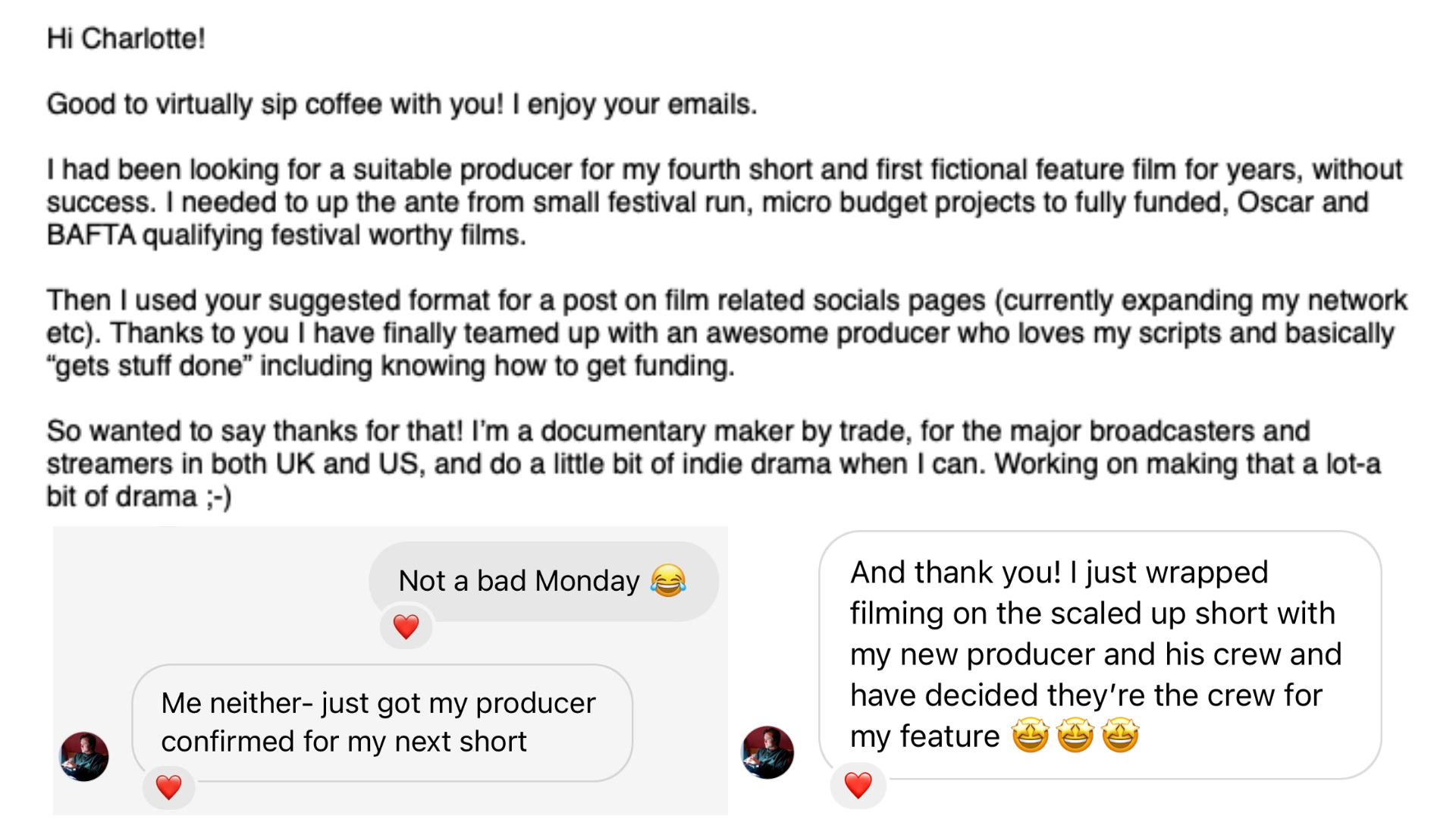This screenshot has width=1456, height=819.
Task: Click the heart reaction under "And thank you!" message
Action: pyautogui.click(x=858, y=785)
